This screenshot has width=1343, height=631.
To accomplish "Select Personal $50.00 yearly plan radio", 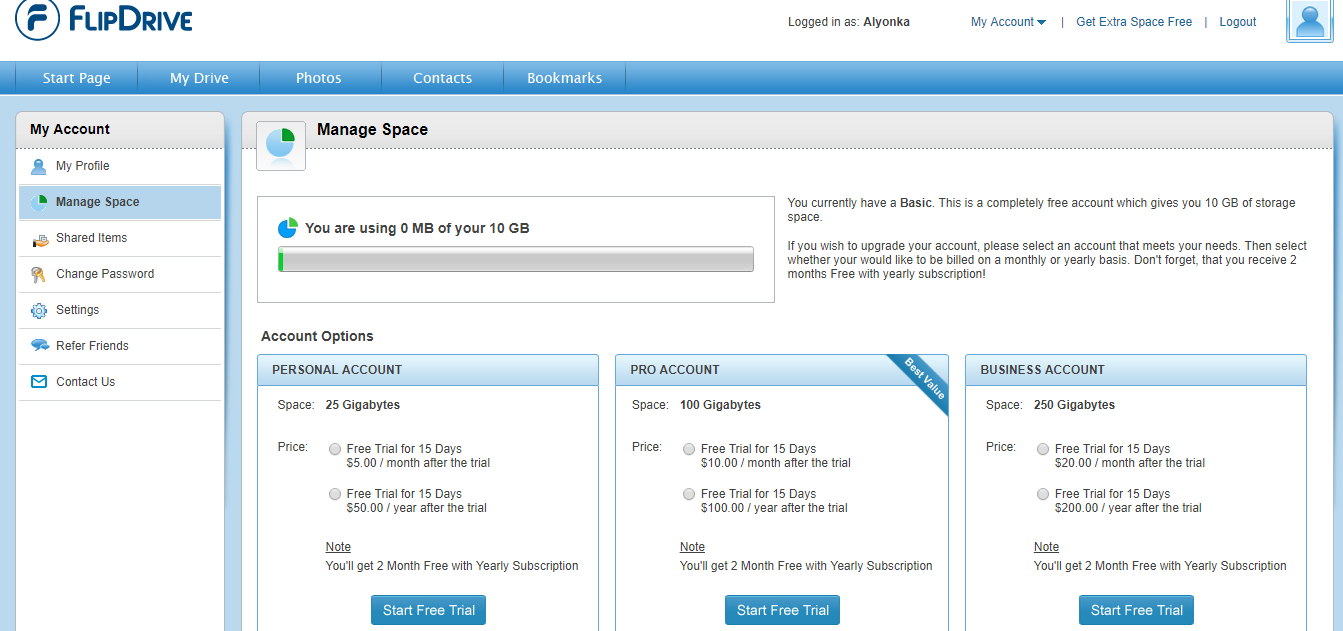I will tap(335, 494).
